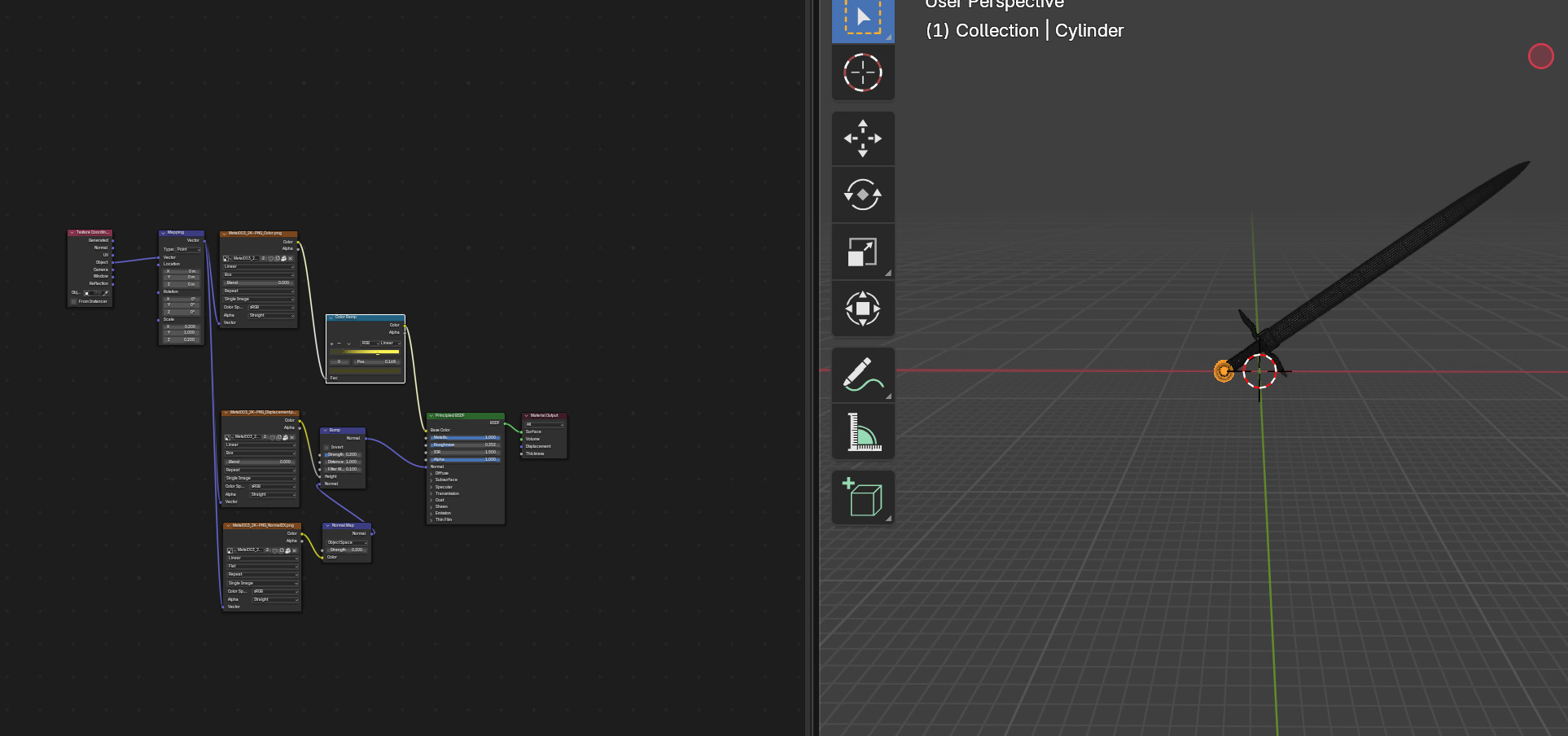Image resolution: width=1568 pixels, height=736 pixels.
Task: Click the red viewport navigation gizmo circle
Action: pyautogui.click(x=1541, y=56)
